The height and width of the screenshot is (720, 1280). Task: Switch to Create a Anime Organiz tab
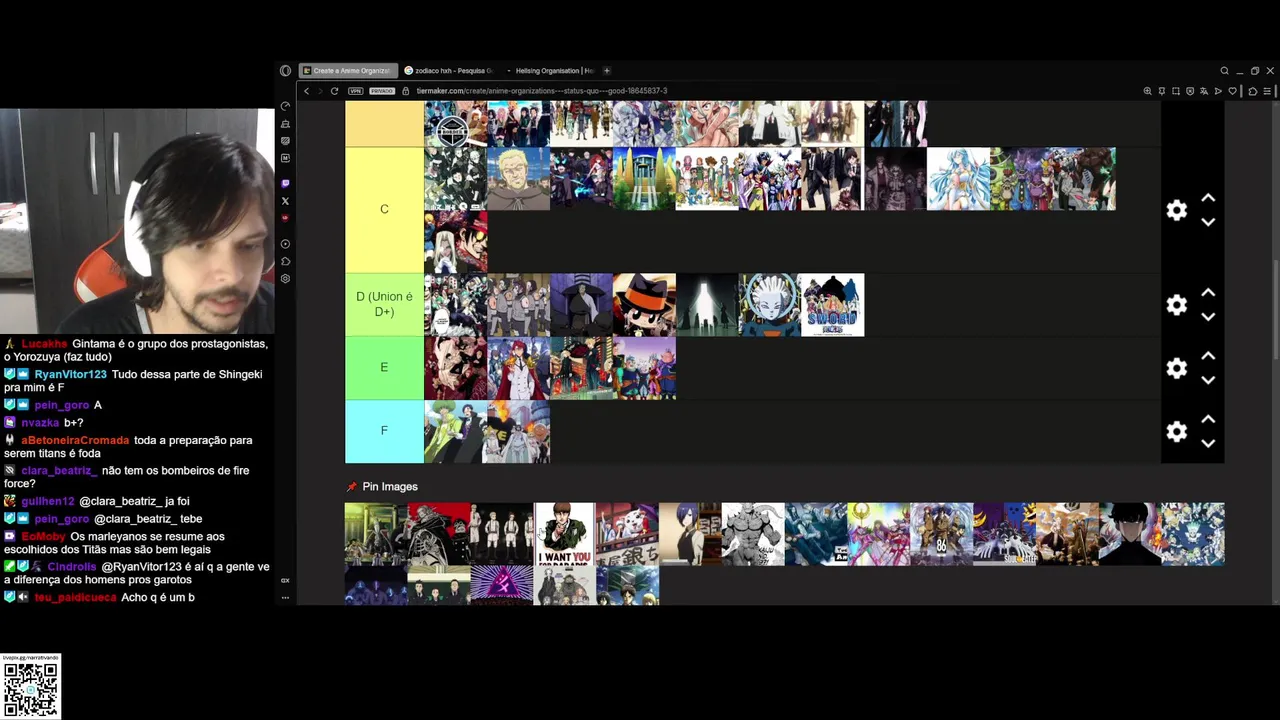pyautogui.click(x=348, y=71)
